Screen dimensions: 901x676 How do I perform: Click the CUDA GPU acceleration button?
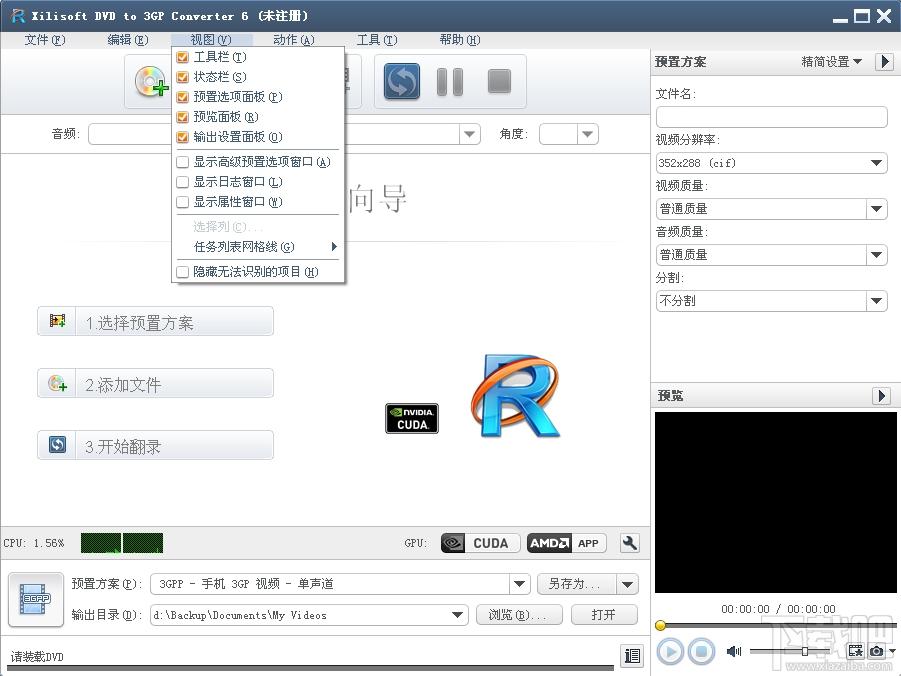(x=480, y=543)
